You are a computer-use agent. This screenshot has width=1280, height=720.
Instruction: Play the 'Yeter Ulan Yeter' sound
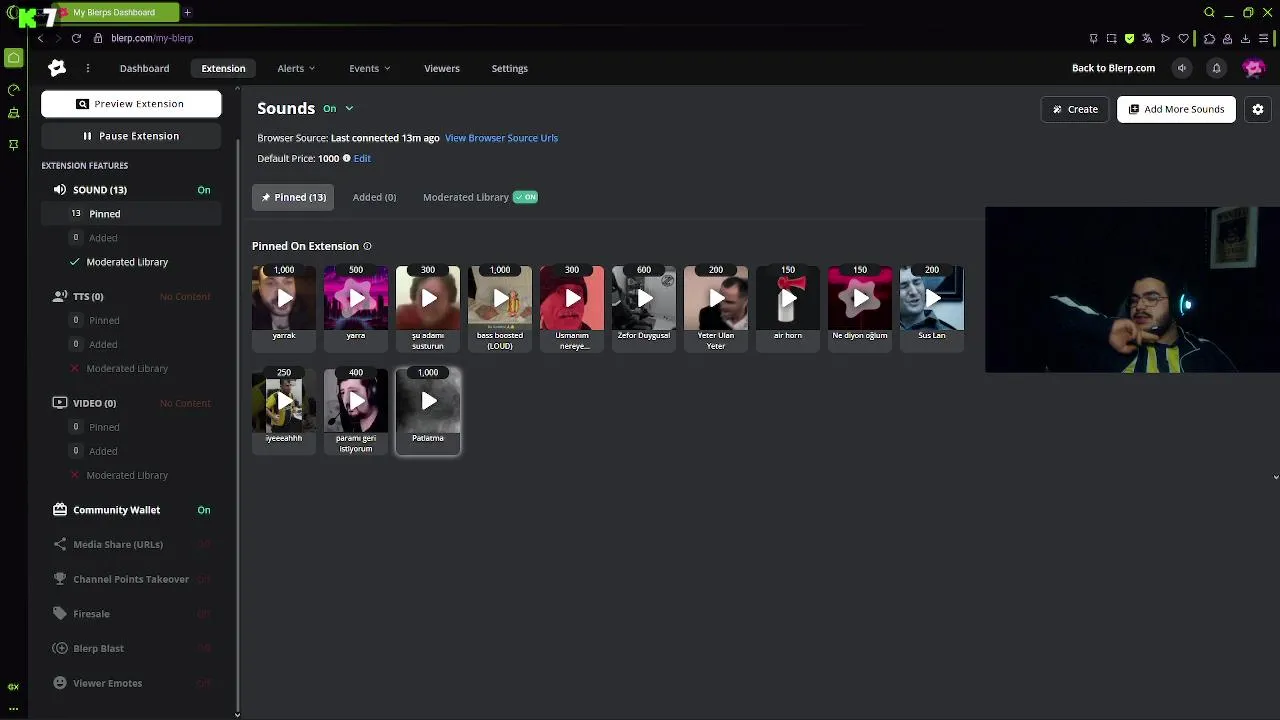pyautogui.click(x=716, y=298)
